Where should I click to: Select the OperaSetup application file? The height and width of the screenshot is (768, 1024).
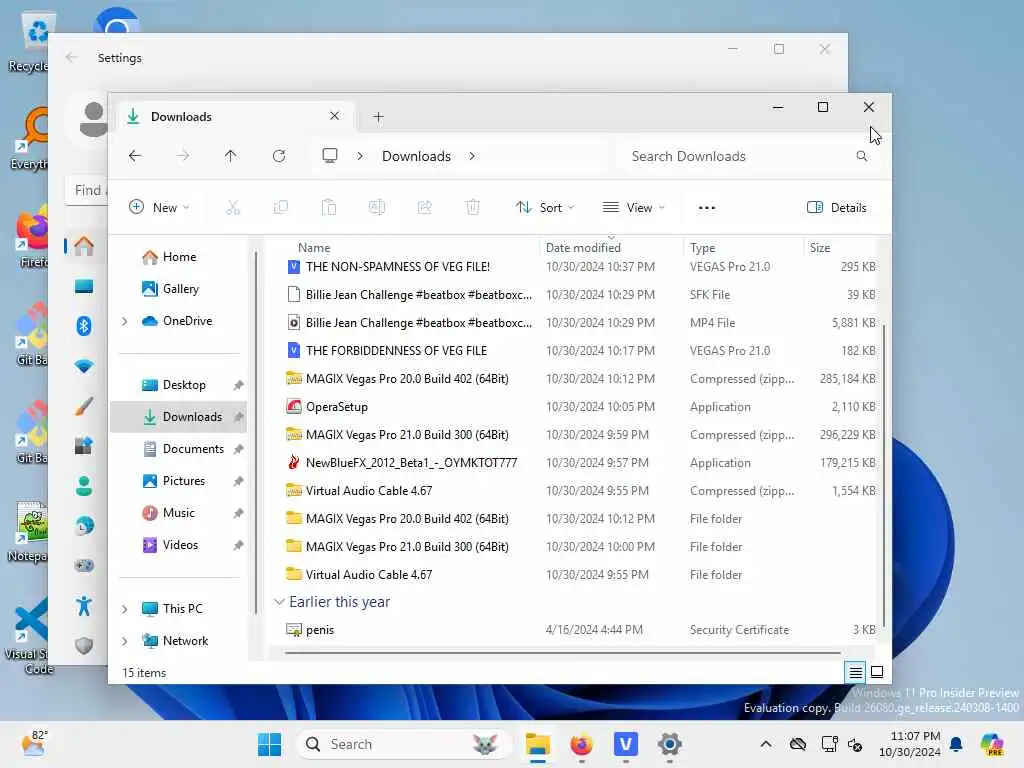(580, 407)
